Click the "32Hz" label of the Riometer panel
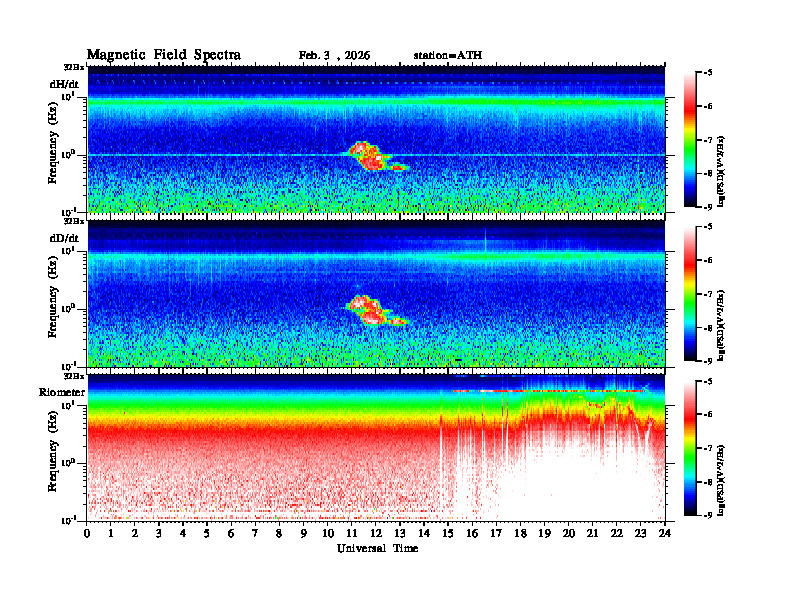This screenshot has width=792, height=612. 74,376
